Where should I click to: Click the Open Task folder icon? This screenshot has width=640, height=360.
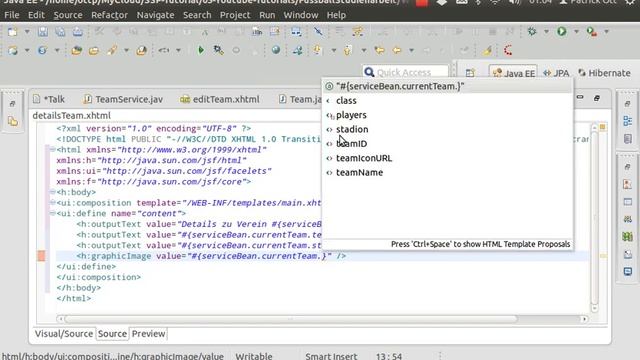click(94, 51)
